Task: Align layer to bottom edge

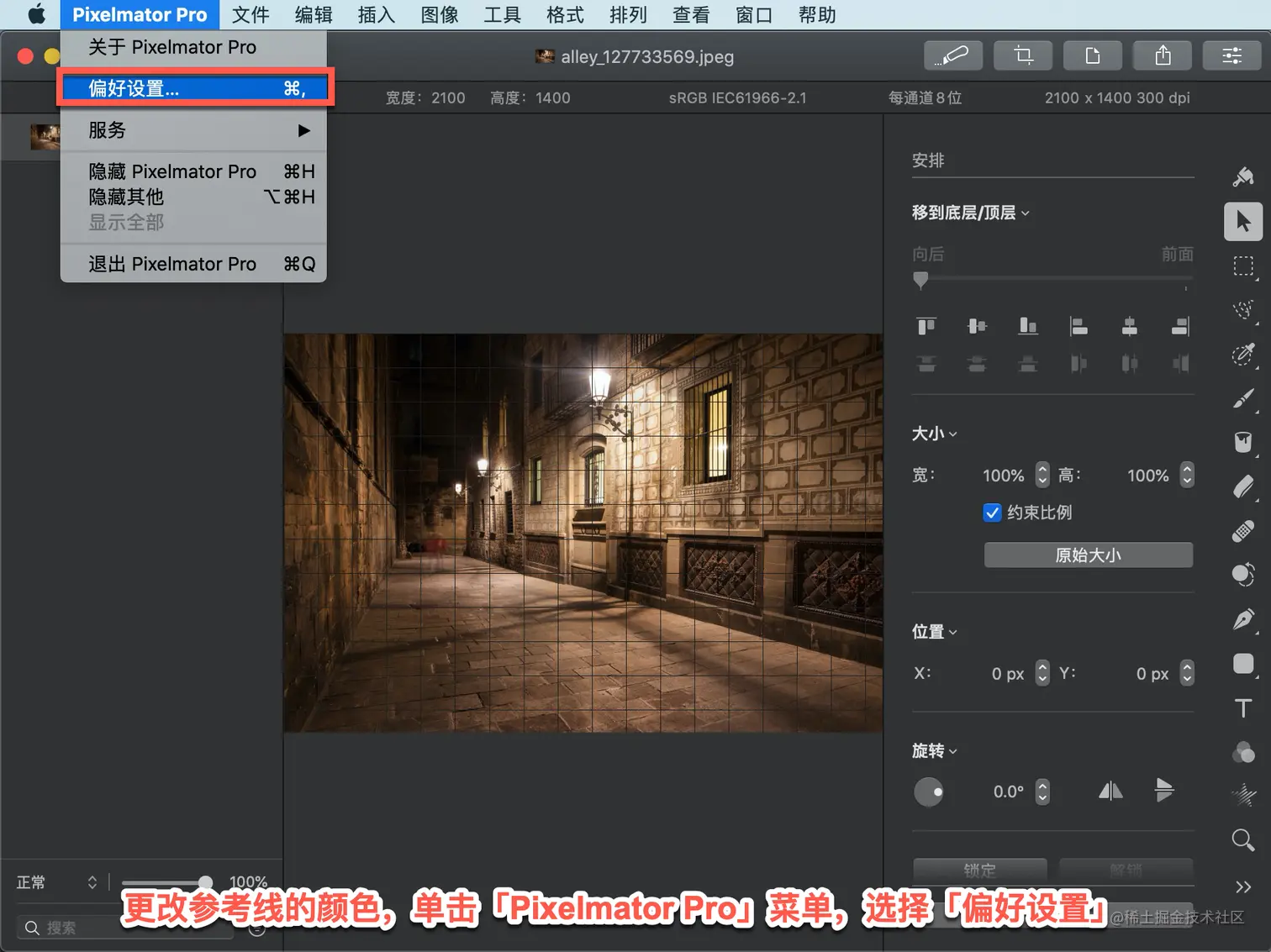Action: (1028, 325)
